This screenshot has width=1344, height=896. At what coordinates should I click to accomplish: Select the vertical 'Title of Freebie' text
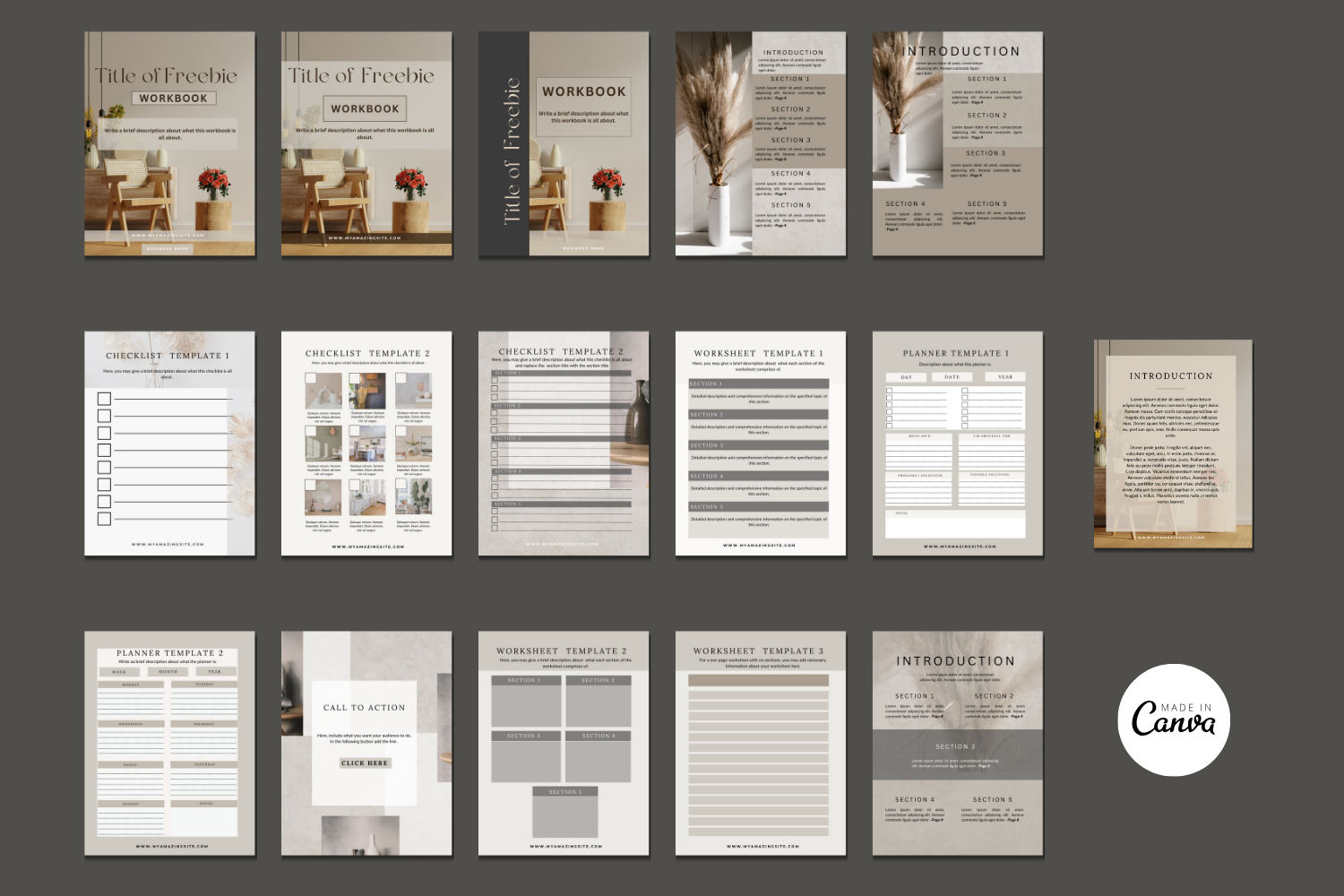point(512,151)
